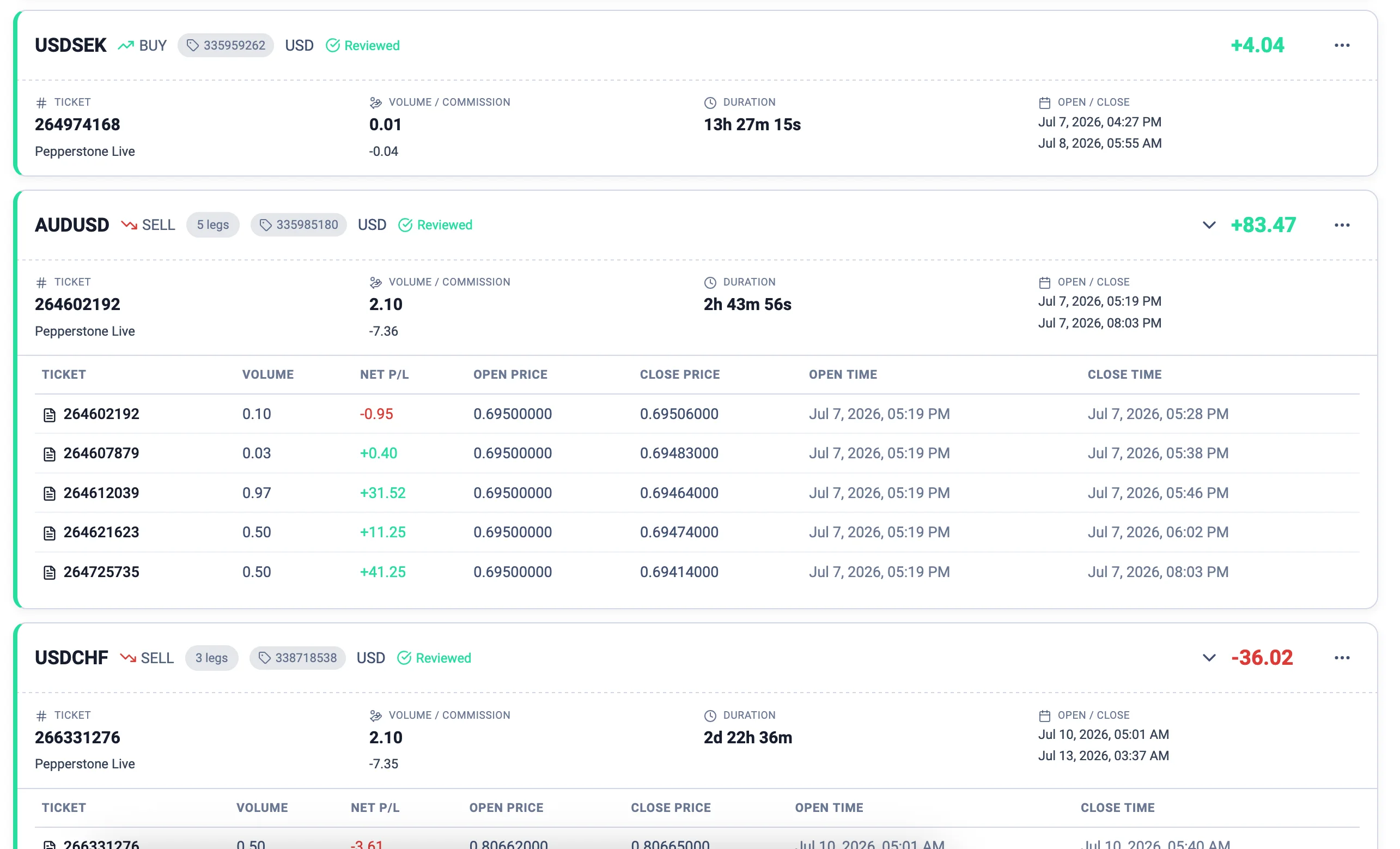Click the -0.95 net P/L cell

(x=376, y=414)
